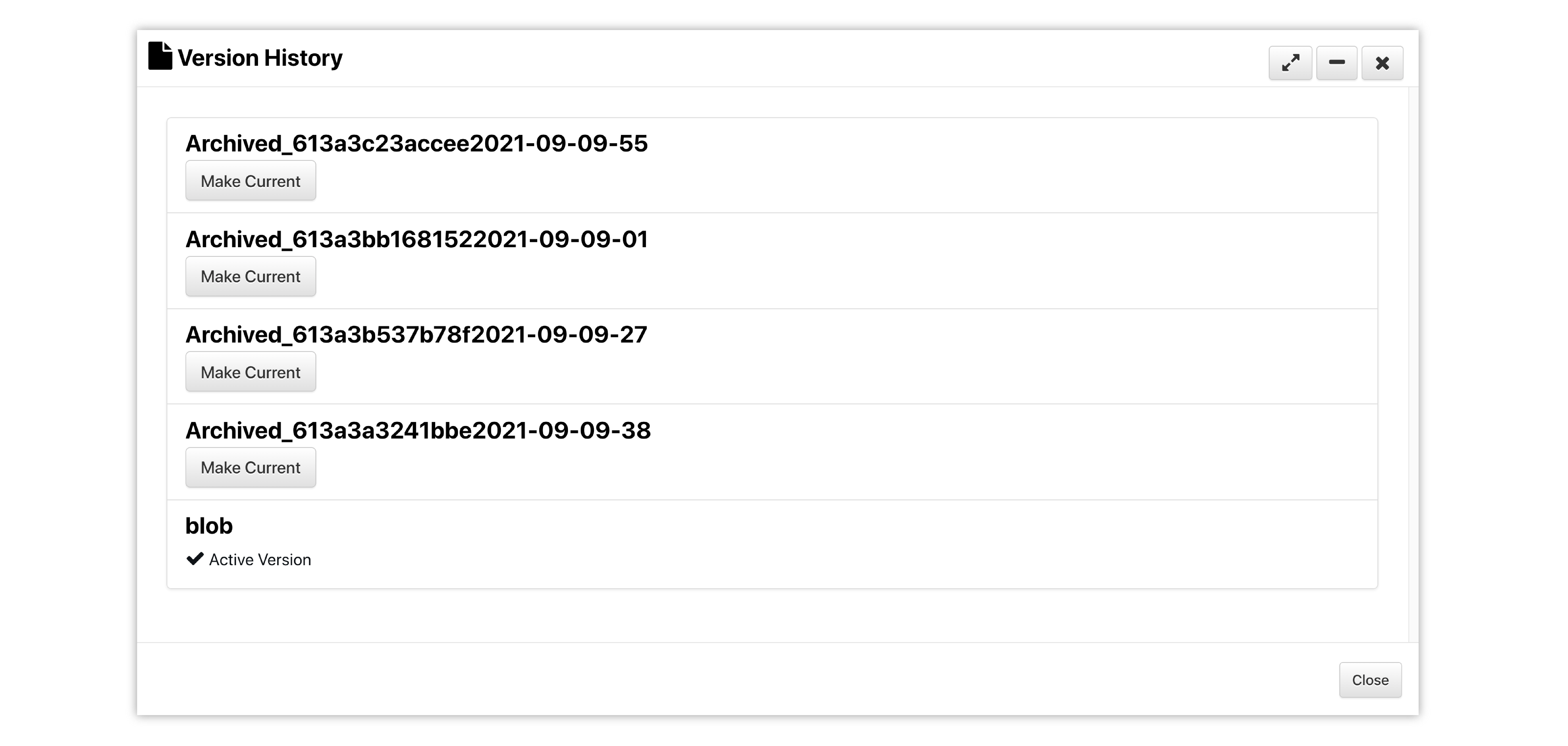Click the Active Version label text
Viewport: 1568px width, 746px height.
pyautogui.click(x=260, y=560)
